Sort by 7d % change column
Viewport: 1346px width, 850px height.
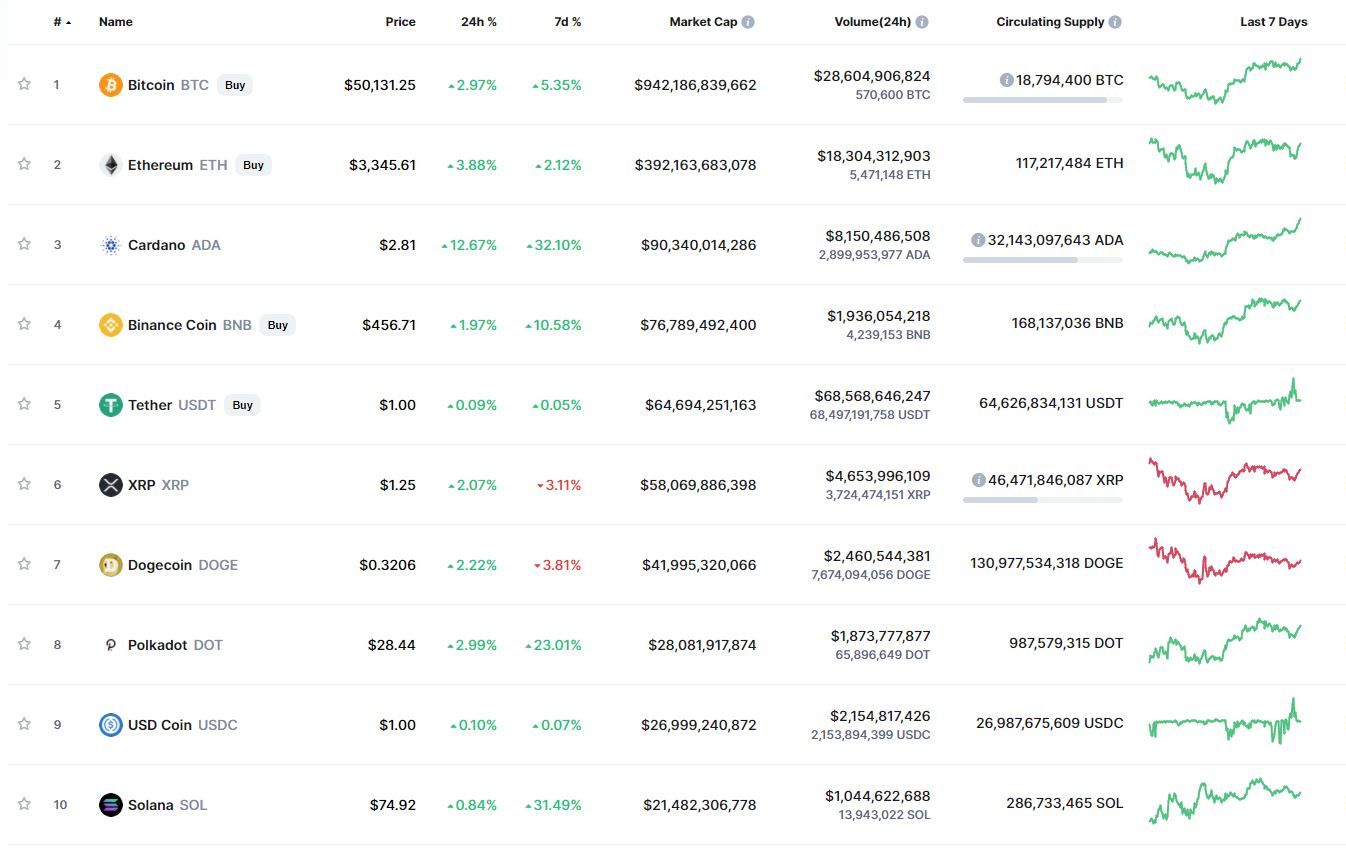tap(568, 22)
